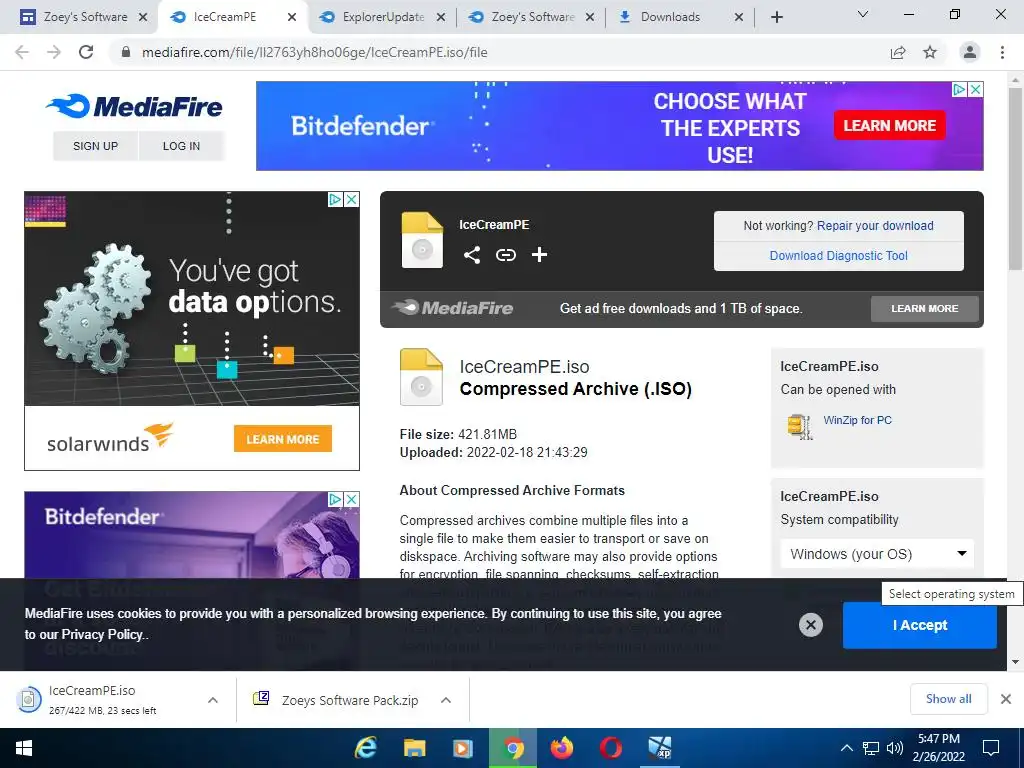Open Windows Start menu
The height and width of the screenshot is (768, 1024).
coord(24,748)
